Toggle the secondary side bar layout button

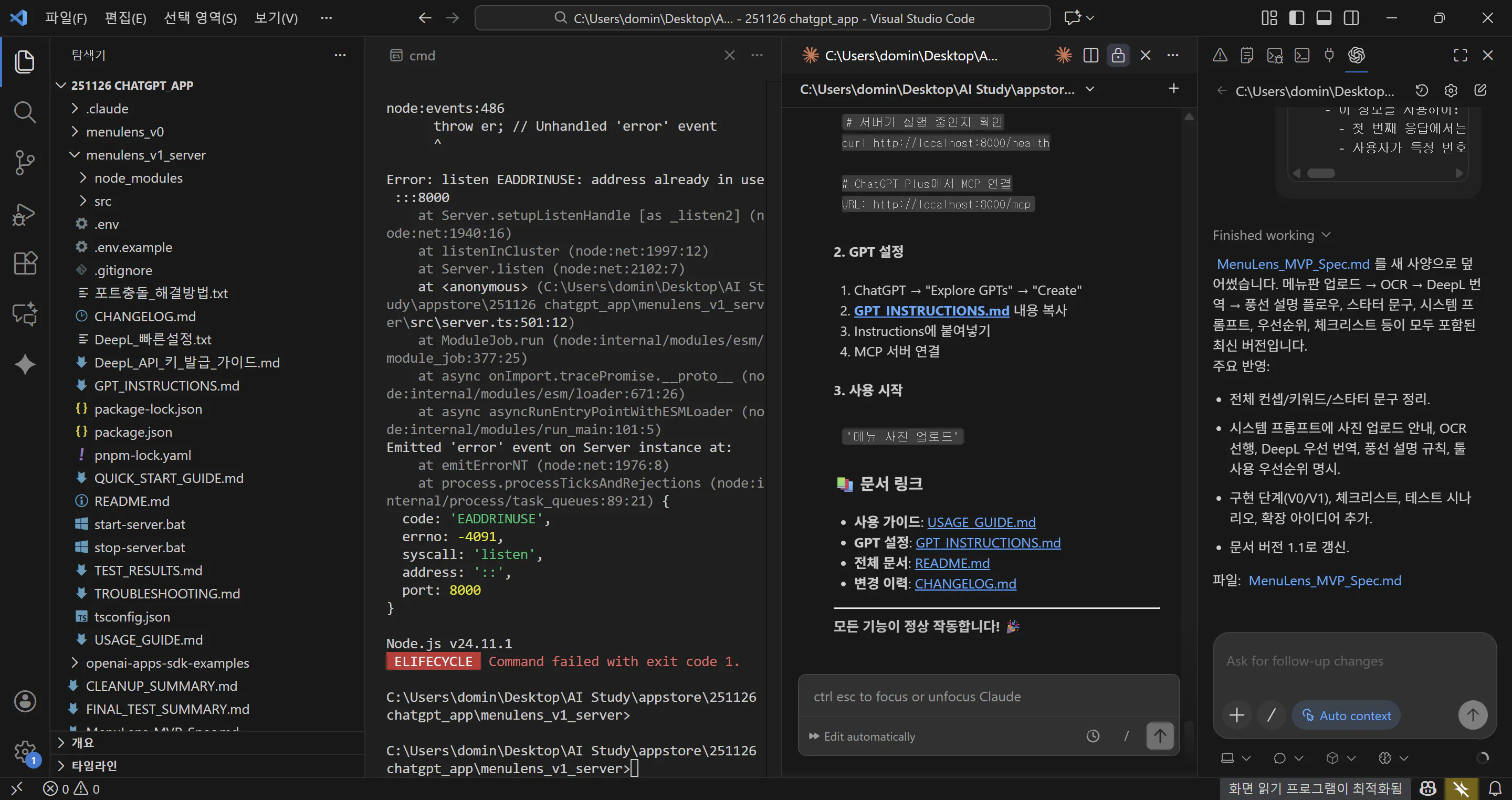pyautogui.click(x=1351, y=18)
